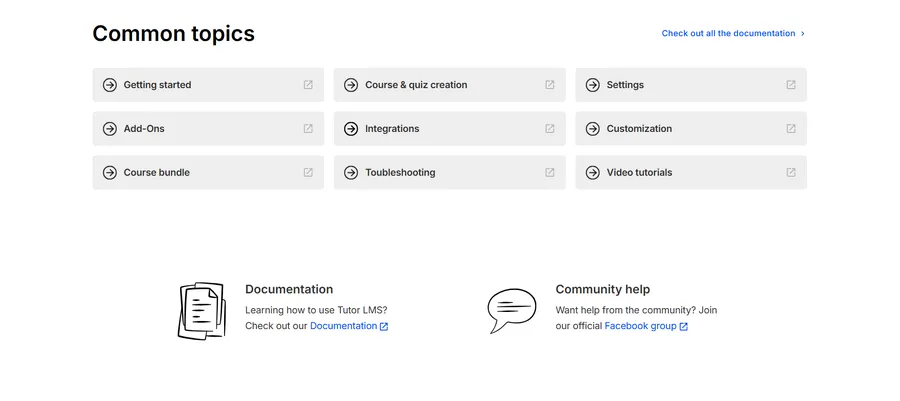Click text Want help from the community? Join
Image resolution: width=900 pixels, height=401 pixels.
click(636, 310)
